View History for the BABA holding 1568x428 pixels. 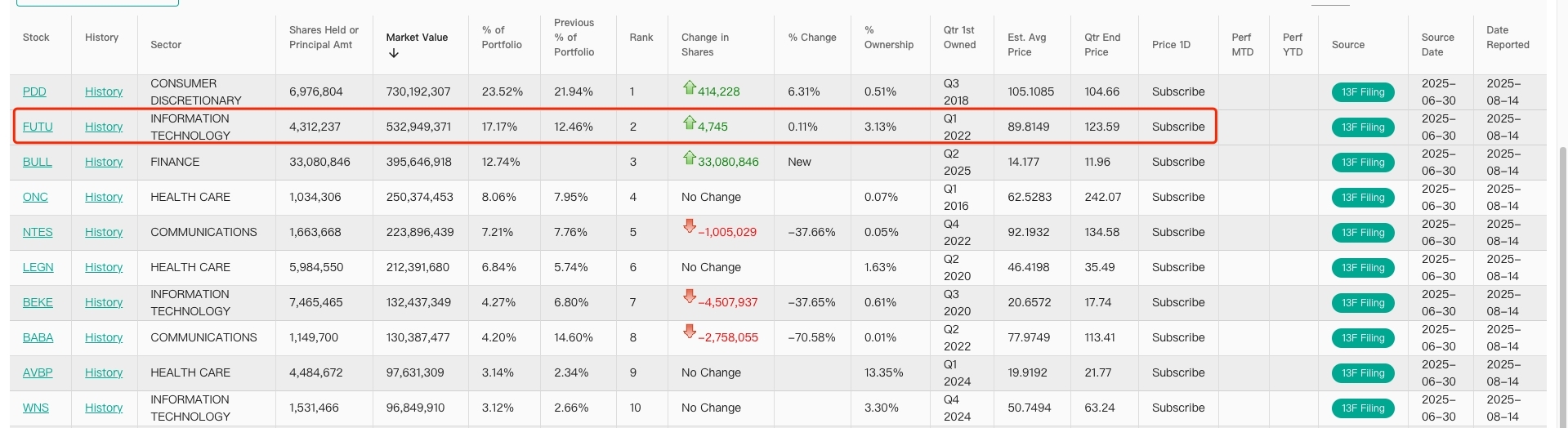[104, 337]
